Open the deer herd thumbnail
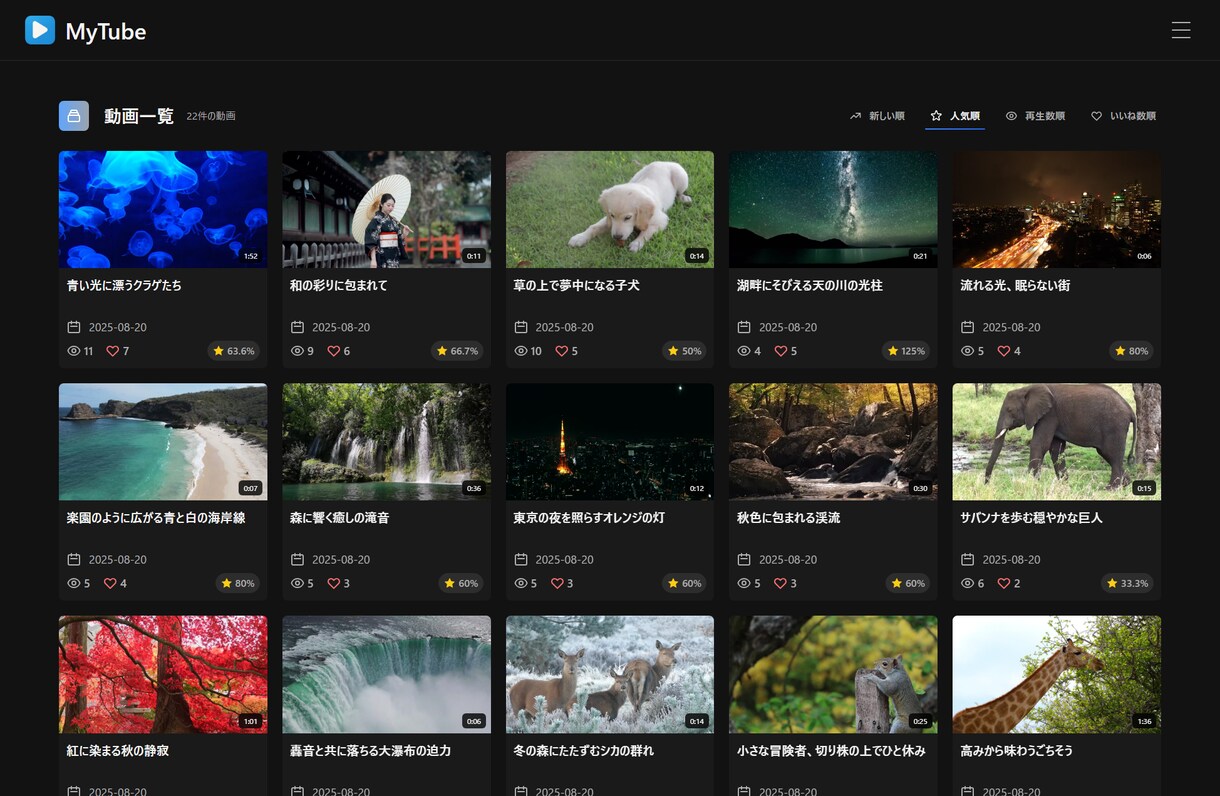Image resolution: width=1220 pixels, height=796 pixels. point(610,674)
